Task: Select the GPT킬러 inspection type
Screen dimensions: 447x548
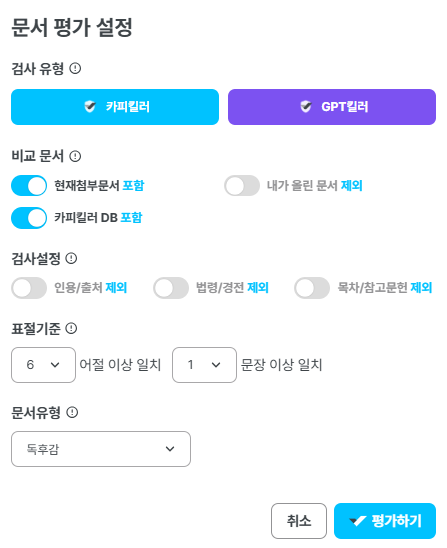Action: (332, 107)
